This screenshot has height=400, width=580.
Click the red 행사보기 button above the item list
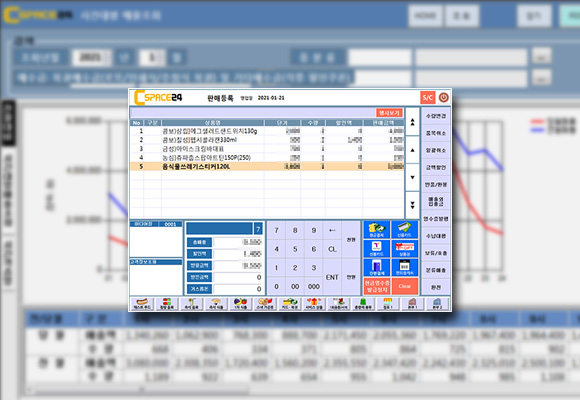point(389,112)
